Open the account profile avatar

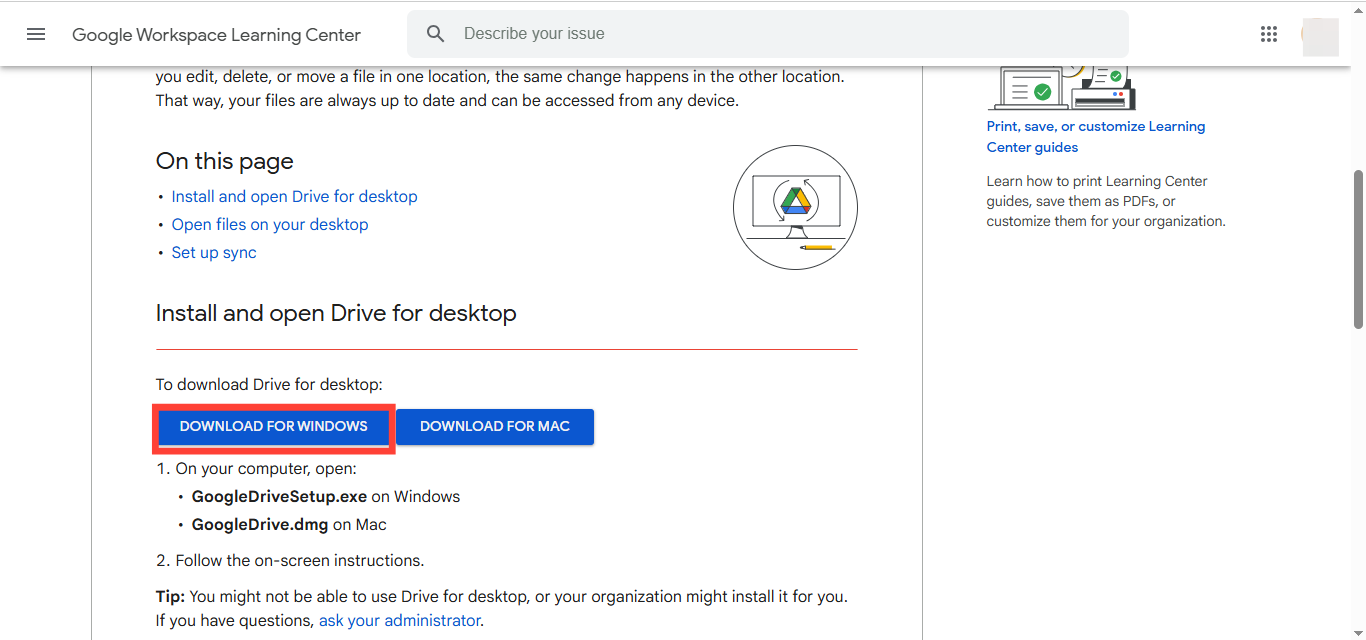[x=1319, y=35]
